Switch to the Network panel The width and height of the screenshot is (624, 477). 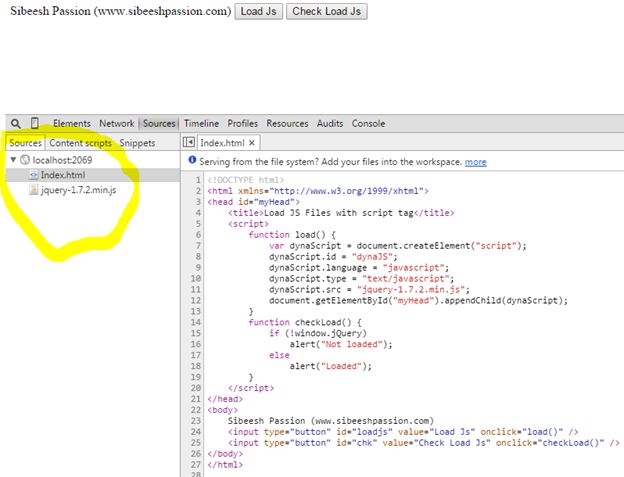pos(116,124)
